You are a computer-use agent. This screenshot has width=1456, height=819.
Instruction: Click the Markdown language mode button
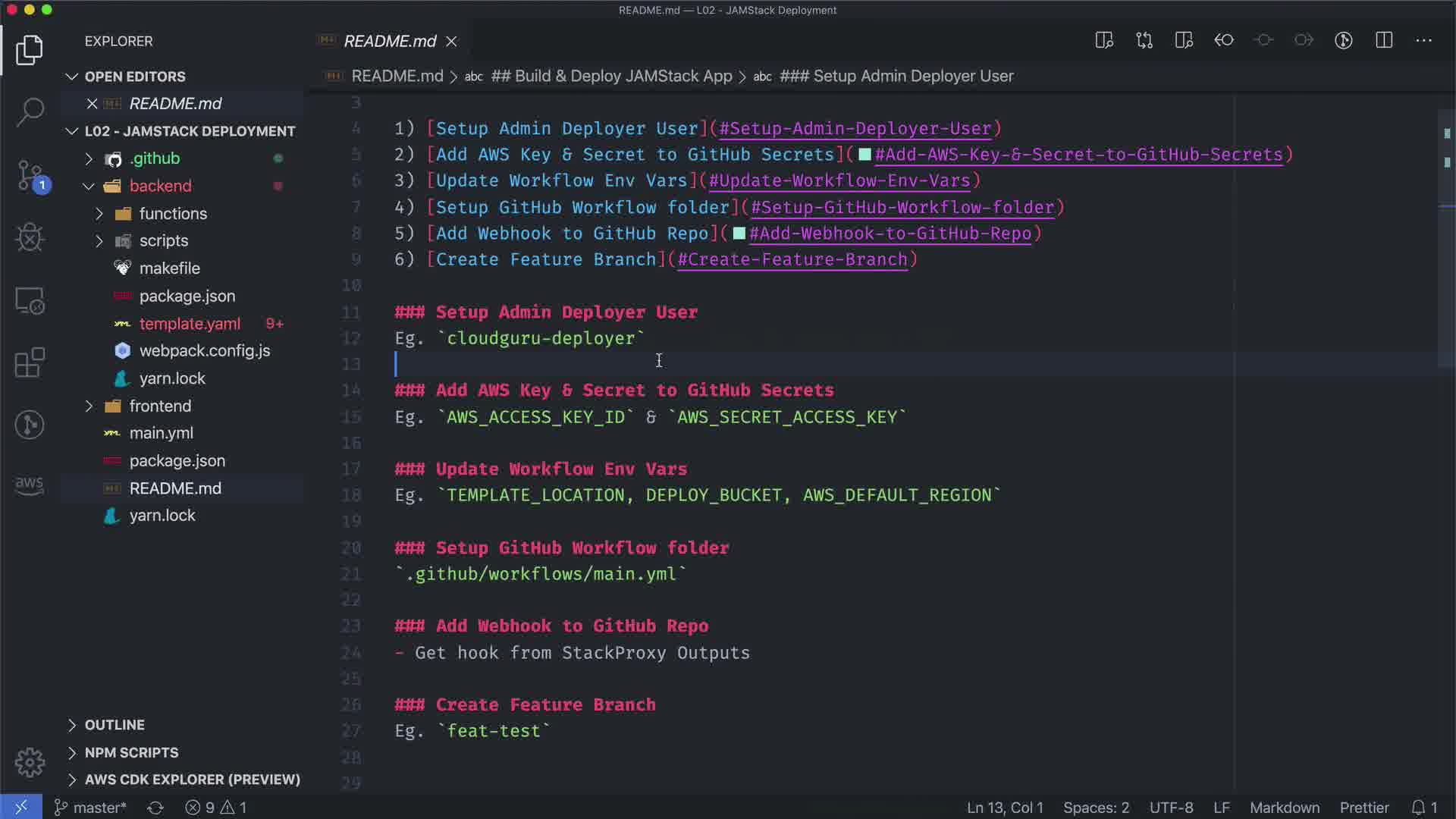coord(1284,808)
